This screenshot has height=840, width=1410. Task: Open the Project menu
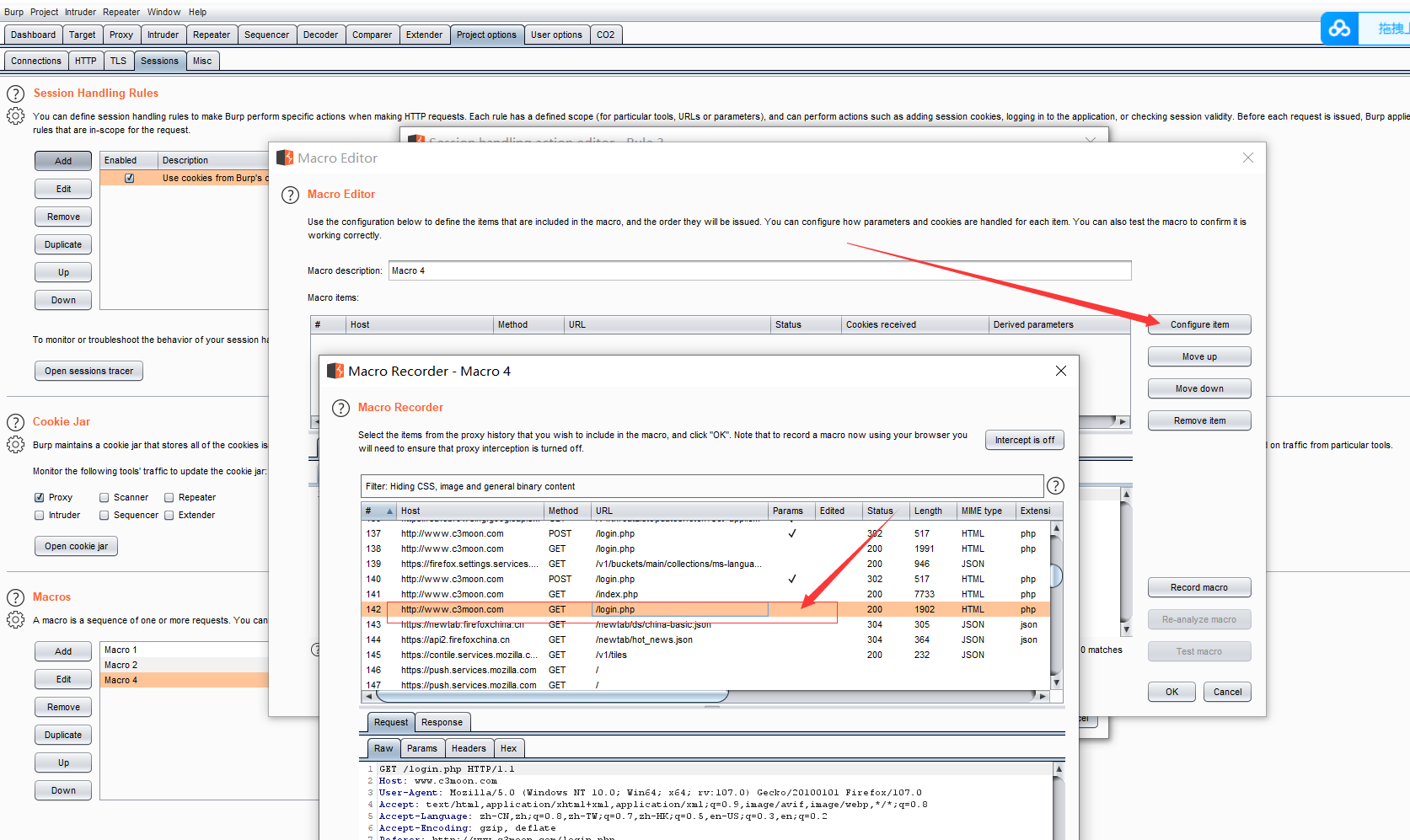pyautogui.click(x=45, y=12)
